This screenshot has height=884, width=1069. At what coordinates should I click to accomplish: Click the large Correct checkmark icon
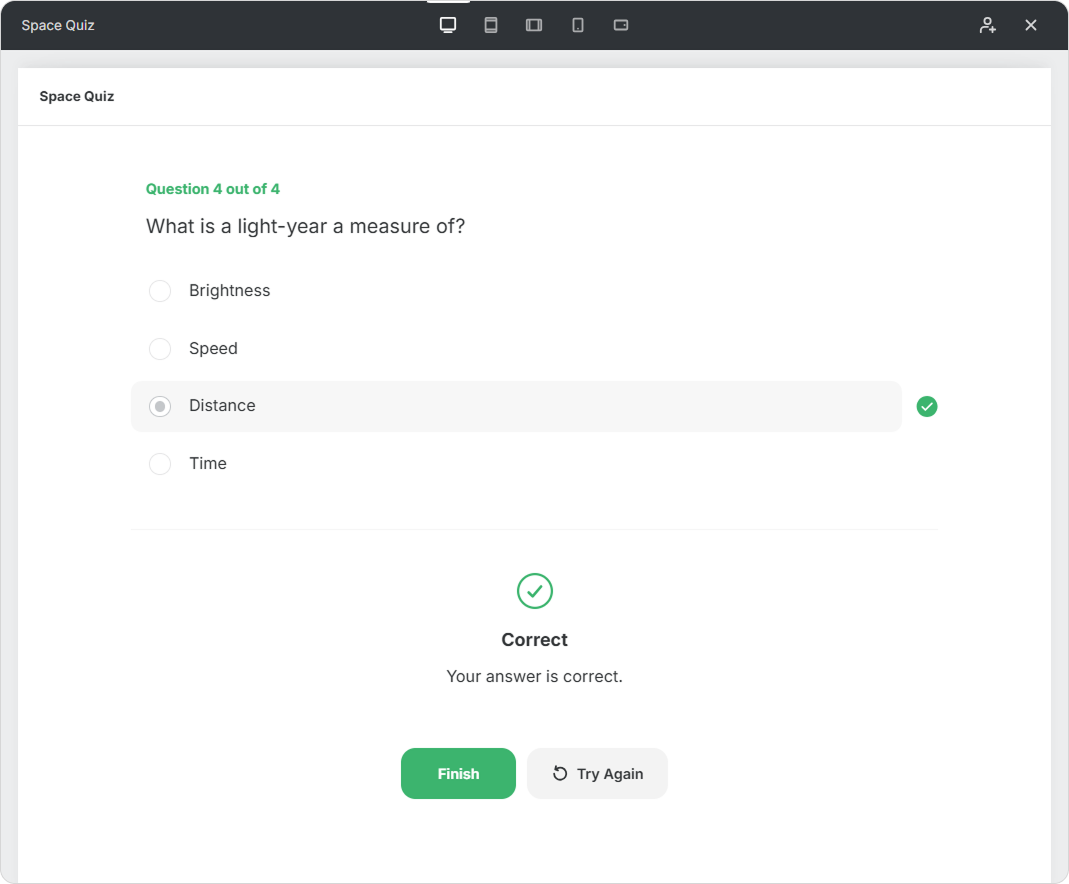click(x=535, y=591)
